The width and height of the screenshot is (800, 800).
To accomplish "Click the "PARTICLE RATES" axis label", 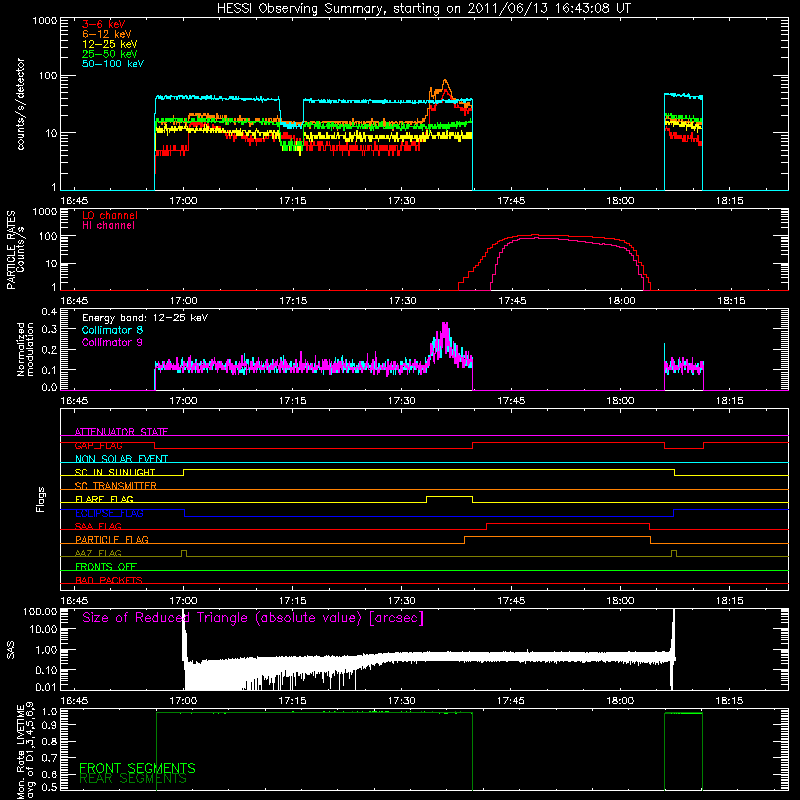I will tap(11, 250).
